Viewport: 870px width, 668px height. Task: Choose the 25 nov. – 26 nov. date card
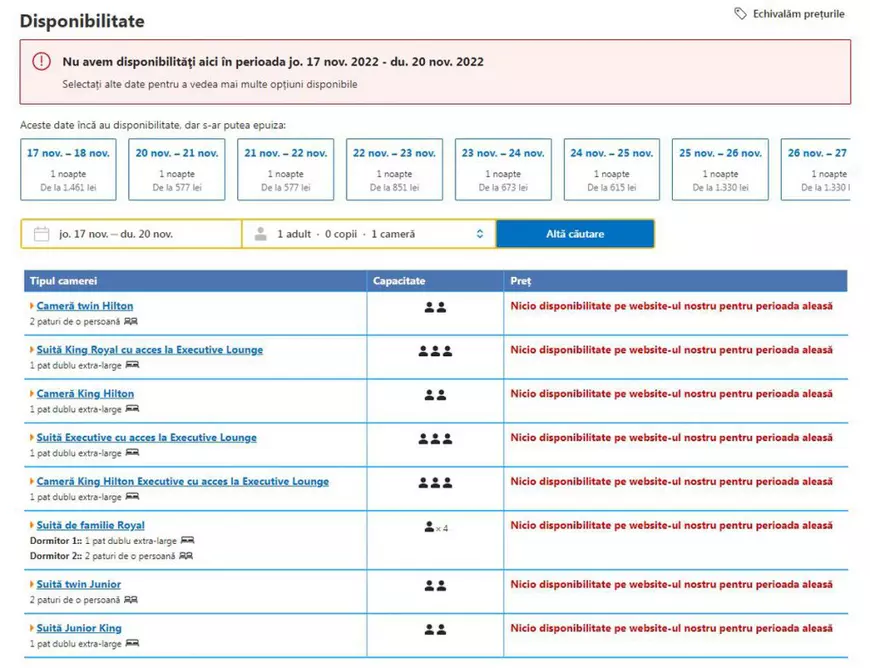(x=720, y=169)
